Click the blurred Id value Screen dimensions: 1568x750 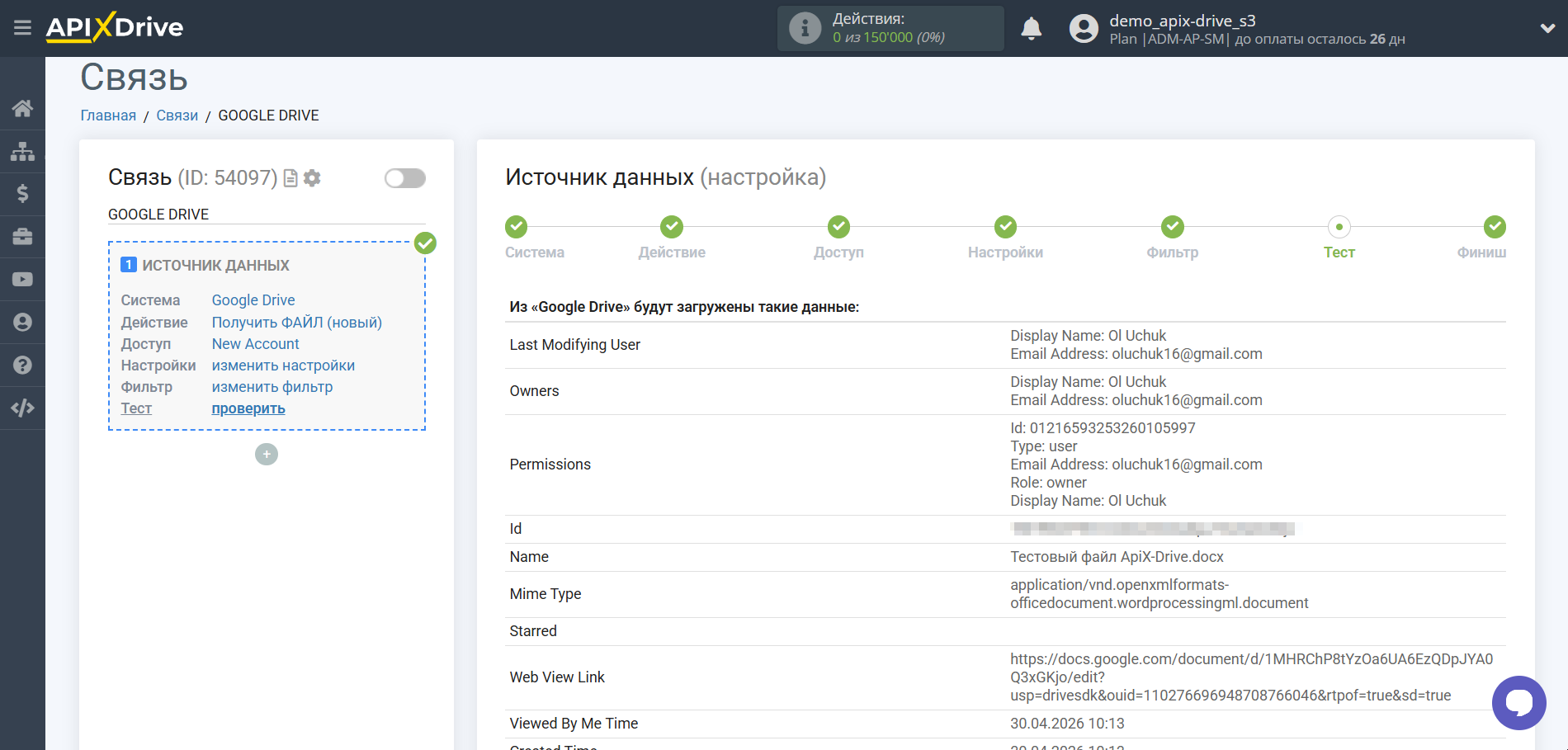(x=1153, y=529)
